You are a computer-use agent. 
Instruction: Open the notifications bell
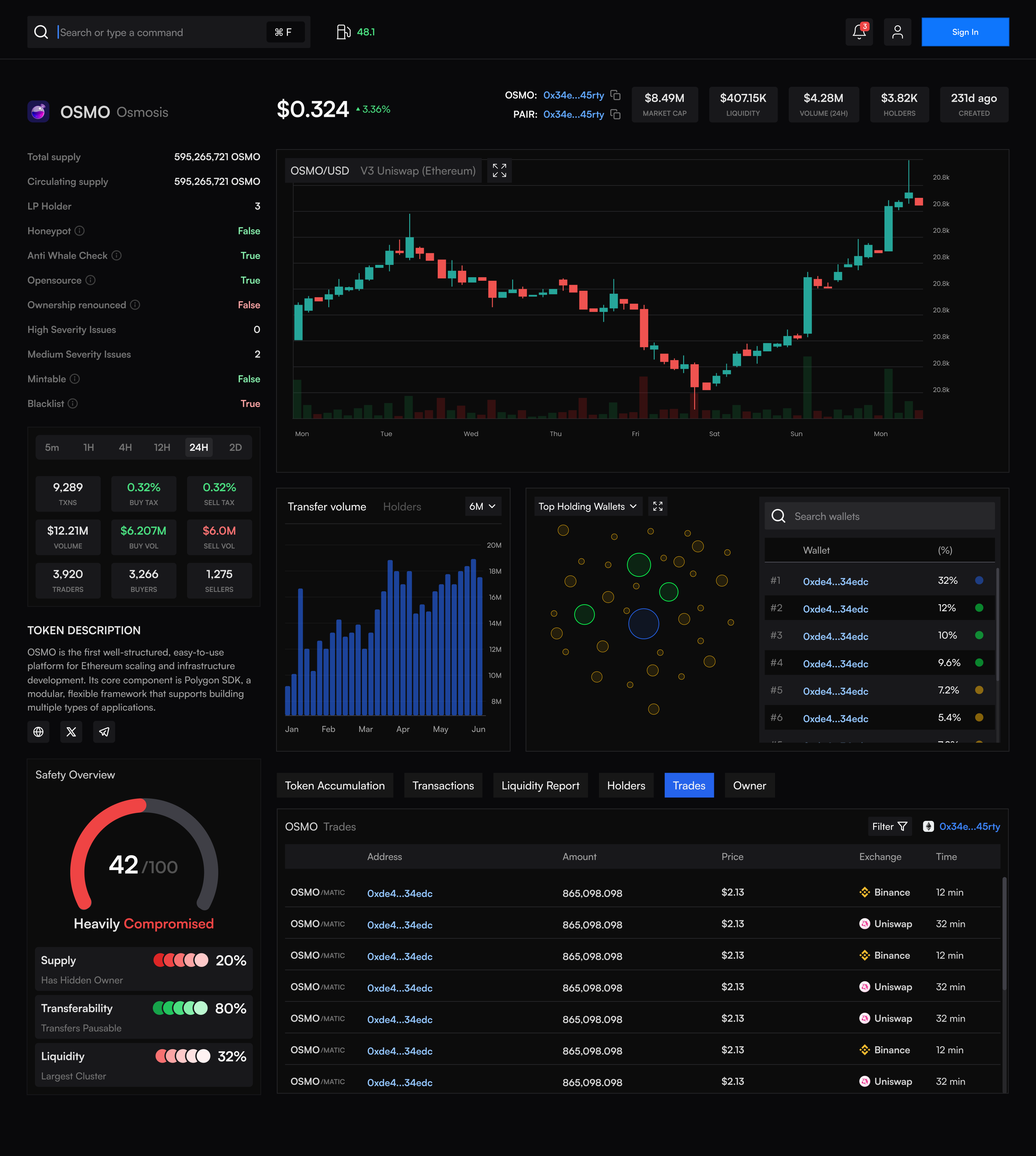(x=859, y=32)
